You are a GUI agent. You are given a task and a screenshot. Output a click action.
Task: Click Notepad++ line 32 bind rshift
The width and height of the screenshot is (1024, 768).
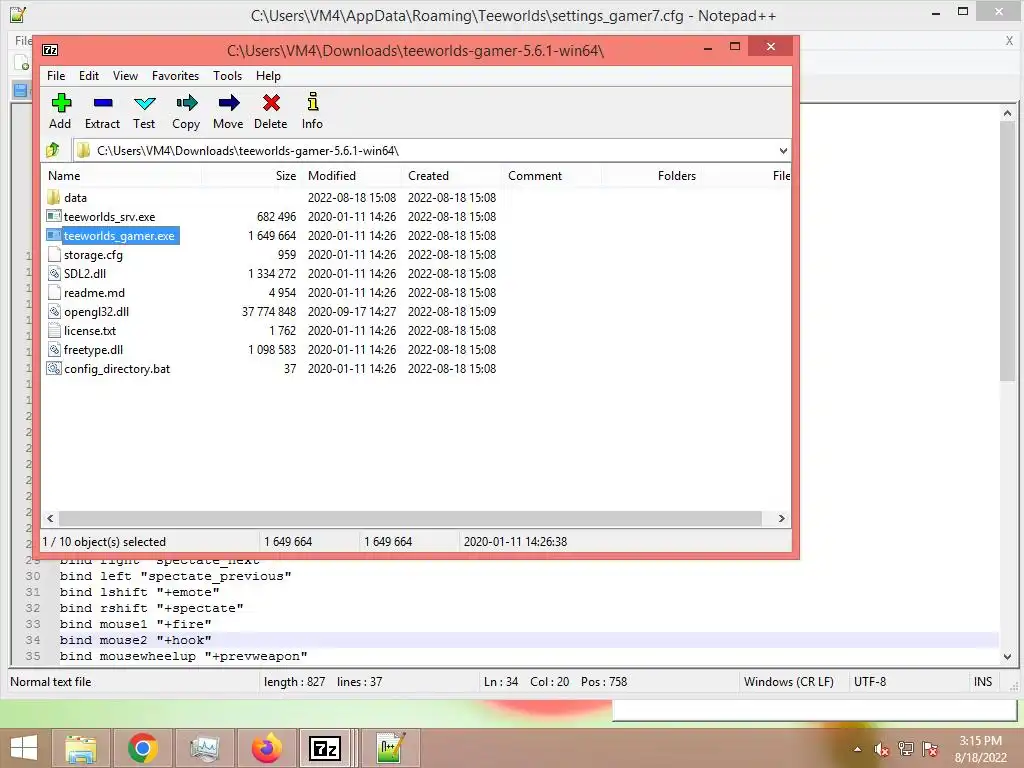[152, 608]
